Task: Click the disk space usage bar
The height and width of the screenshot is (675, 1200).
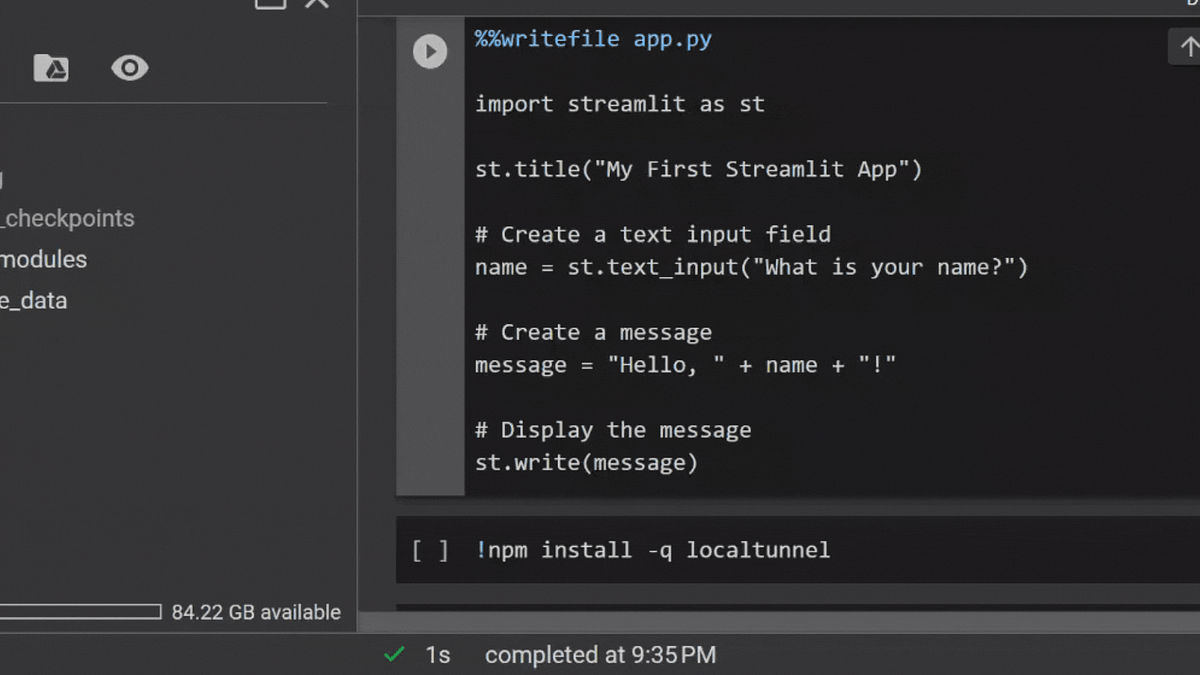Action: tap(82, 611)
